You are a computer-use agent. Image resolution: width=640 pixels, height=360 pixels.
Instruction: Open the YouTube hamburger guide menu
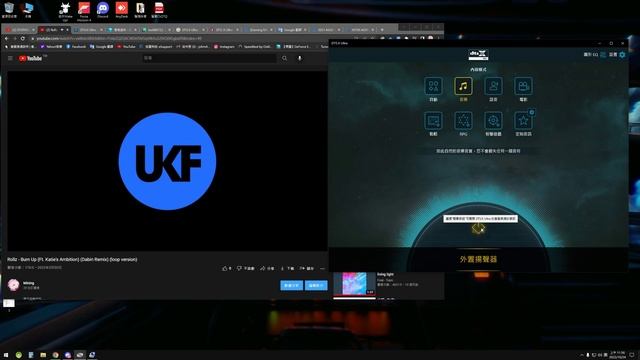tap(10, 58)
